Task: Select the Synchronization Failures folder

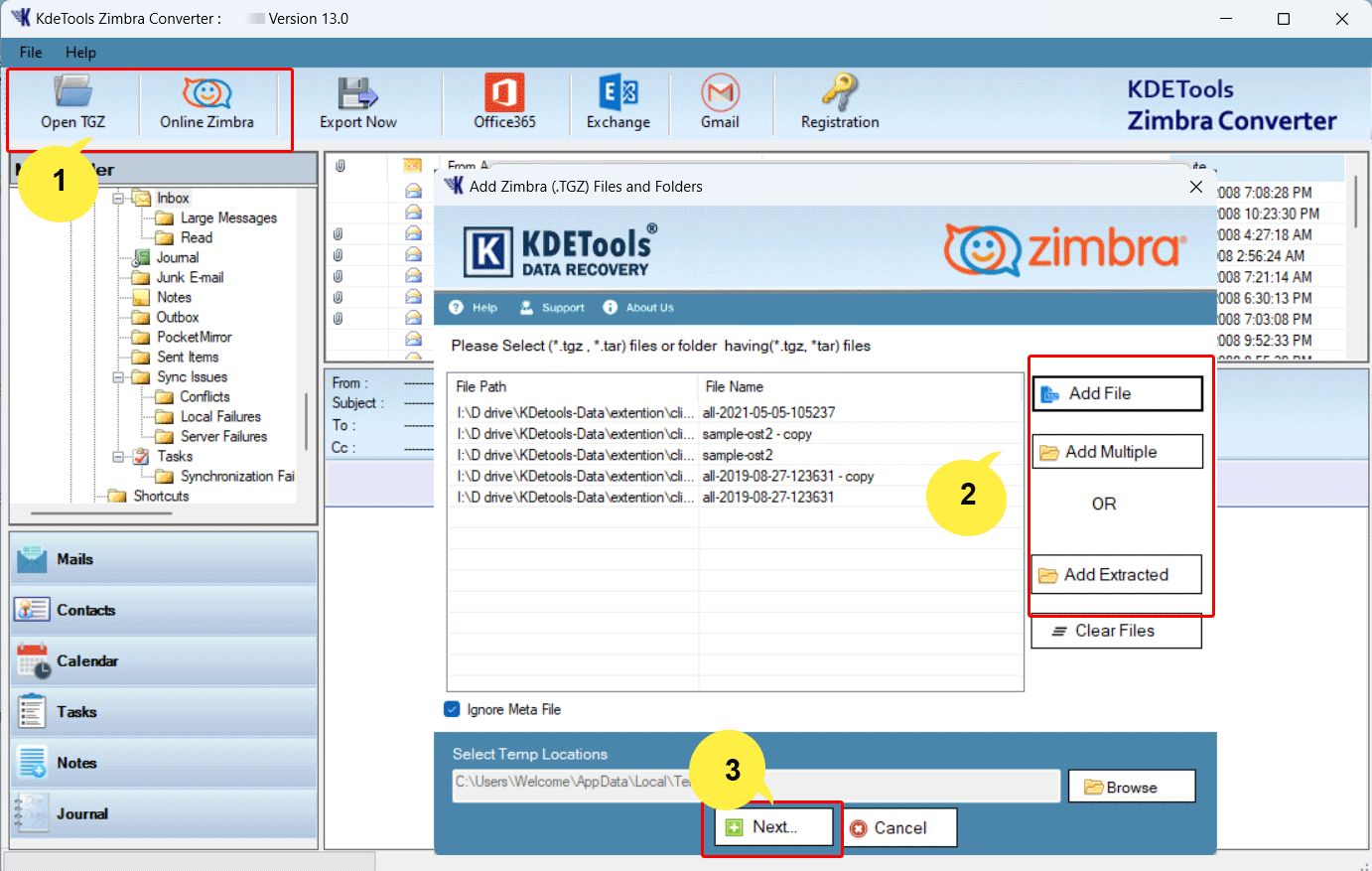Action: click(x=237, y=476)
